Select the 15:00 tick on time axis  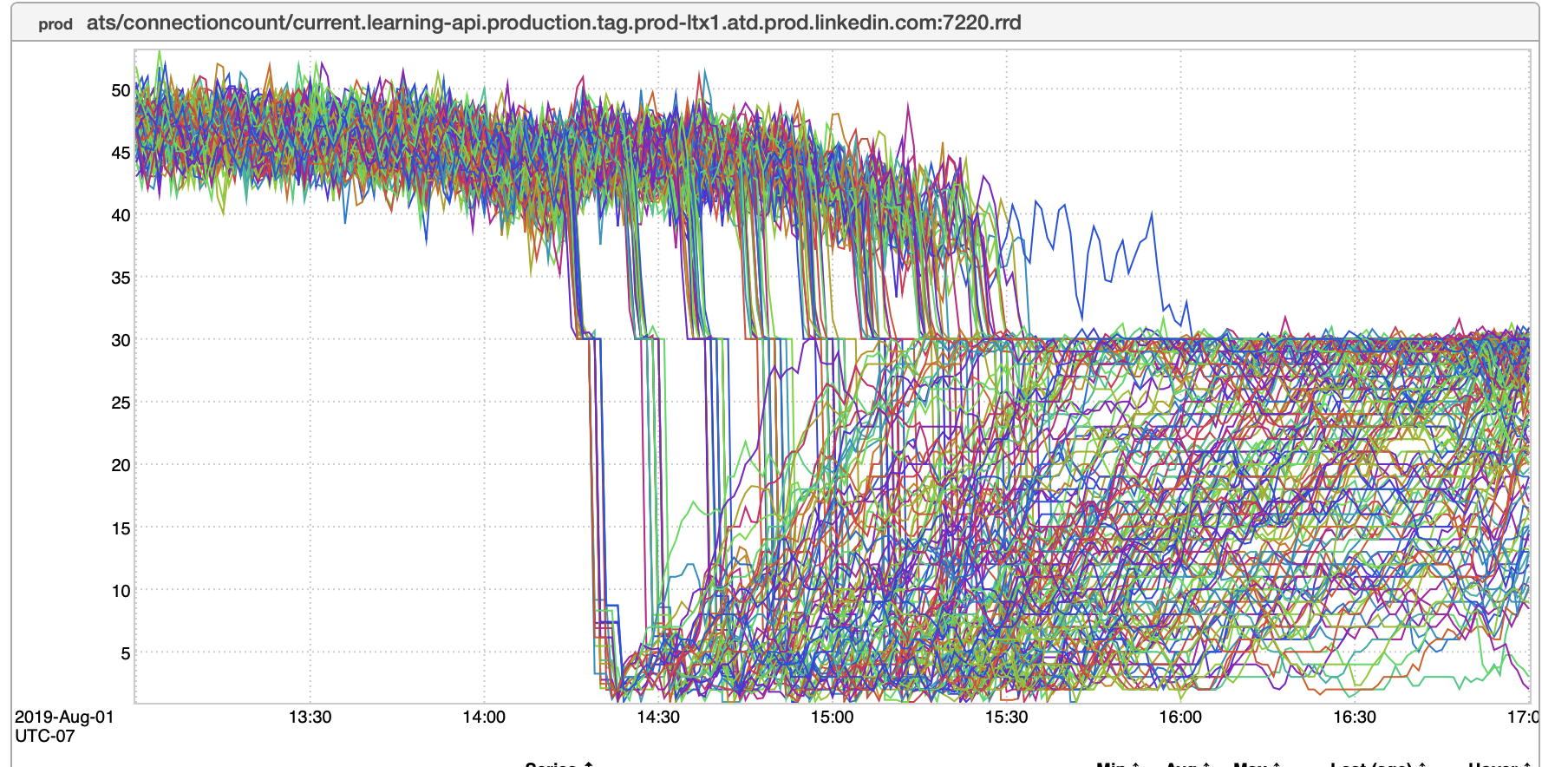[832, 718]
